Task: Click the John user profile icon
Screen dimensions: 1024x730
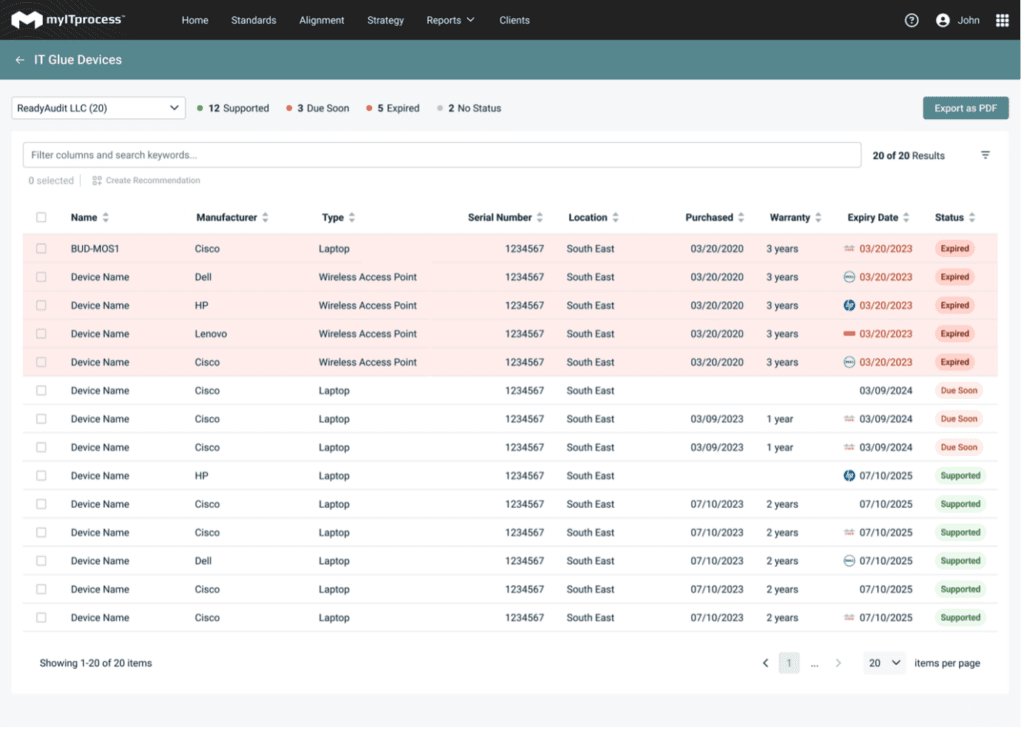Action: (x=942, y=20)
